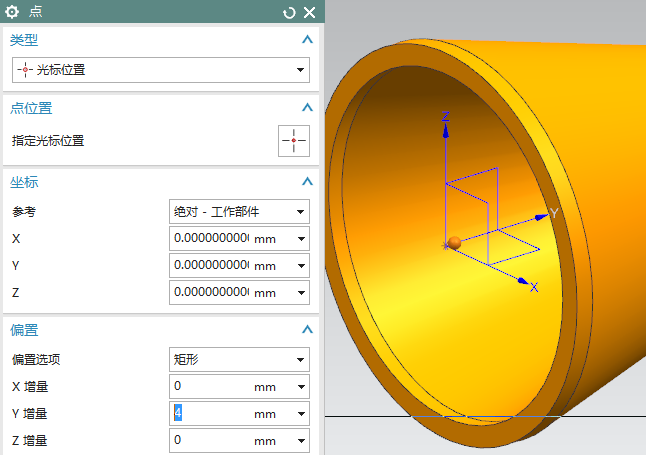Click the Z axis arrow of the coordinate system
This screenshot has width=647, height=456.
(x=446, y=128)
